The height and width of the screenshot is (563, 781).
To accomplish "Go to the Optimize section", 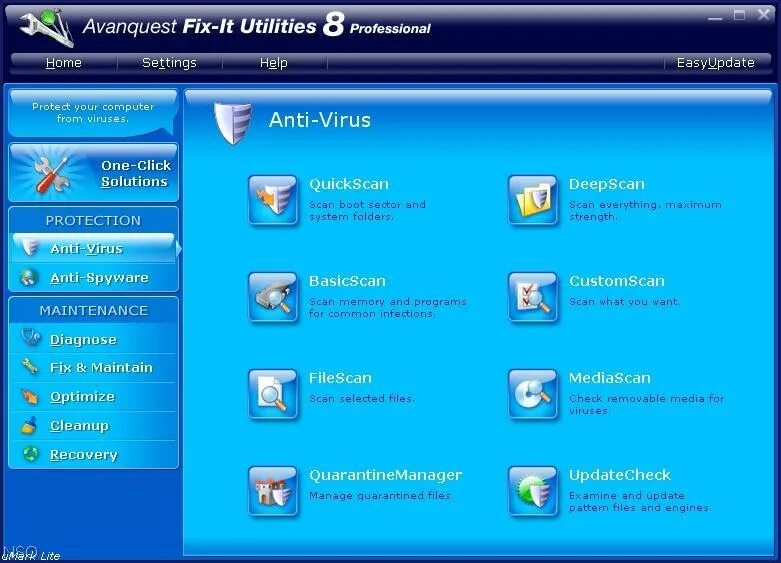I will [x=94, y=397].
